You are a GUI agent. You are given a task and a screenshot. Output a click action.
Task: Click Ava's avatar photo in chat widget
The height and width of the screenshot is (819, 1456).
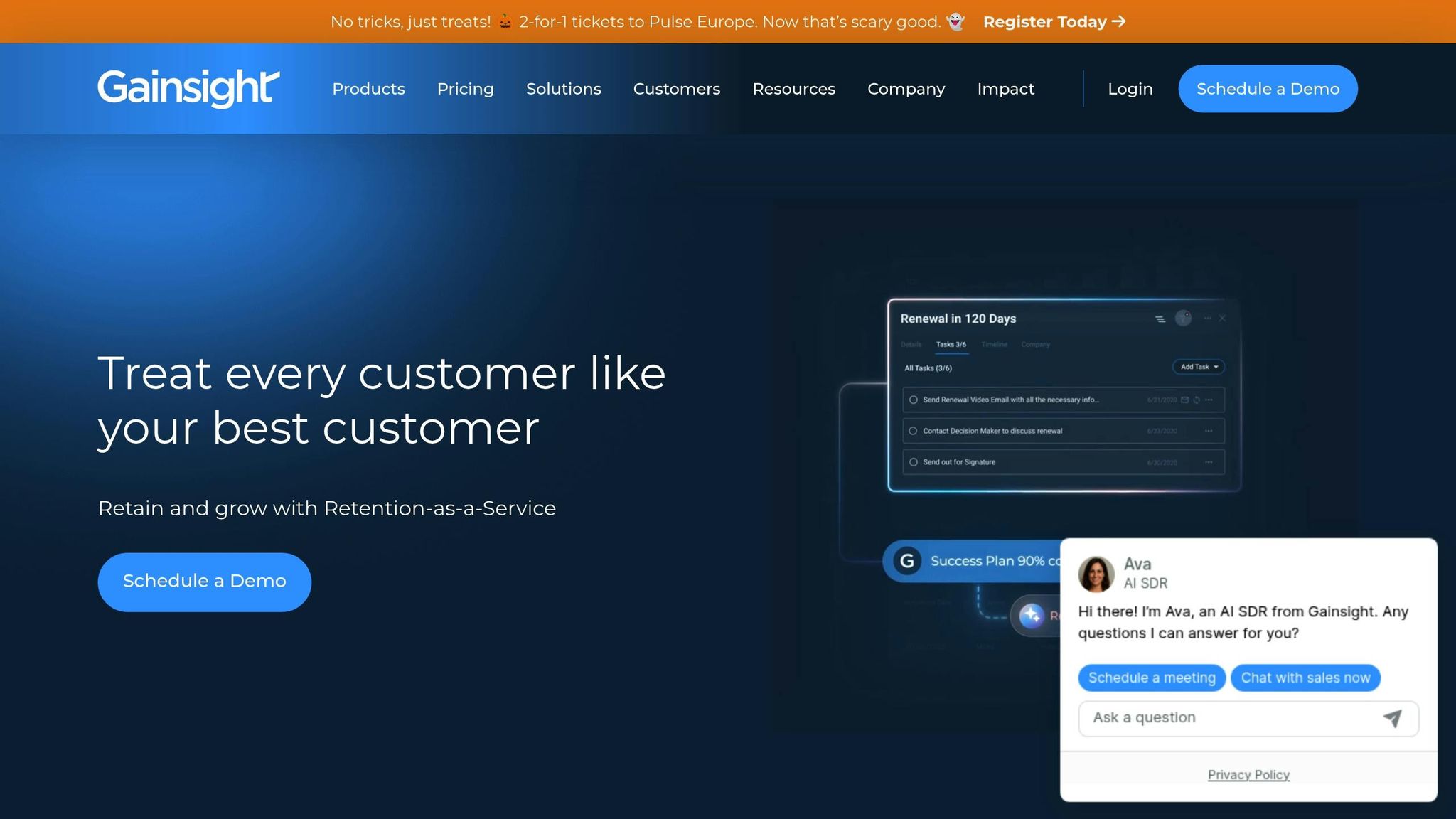[x=1096, y=574]
